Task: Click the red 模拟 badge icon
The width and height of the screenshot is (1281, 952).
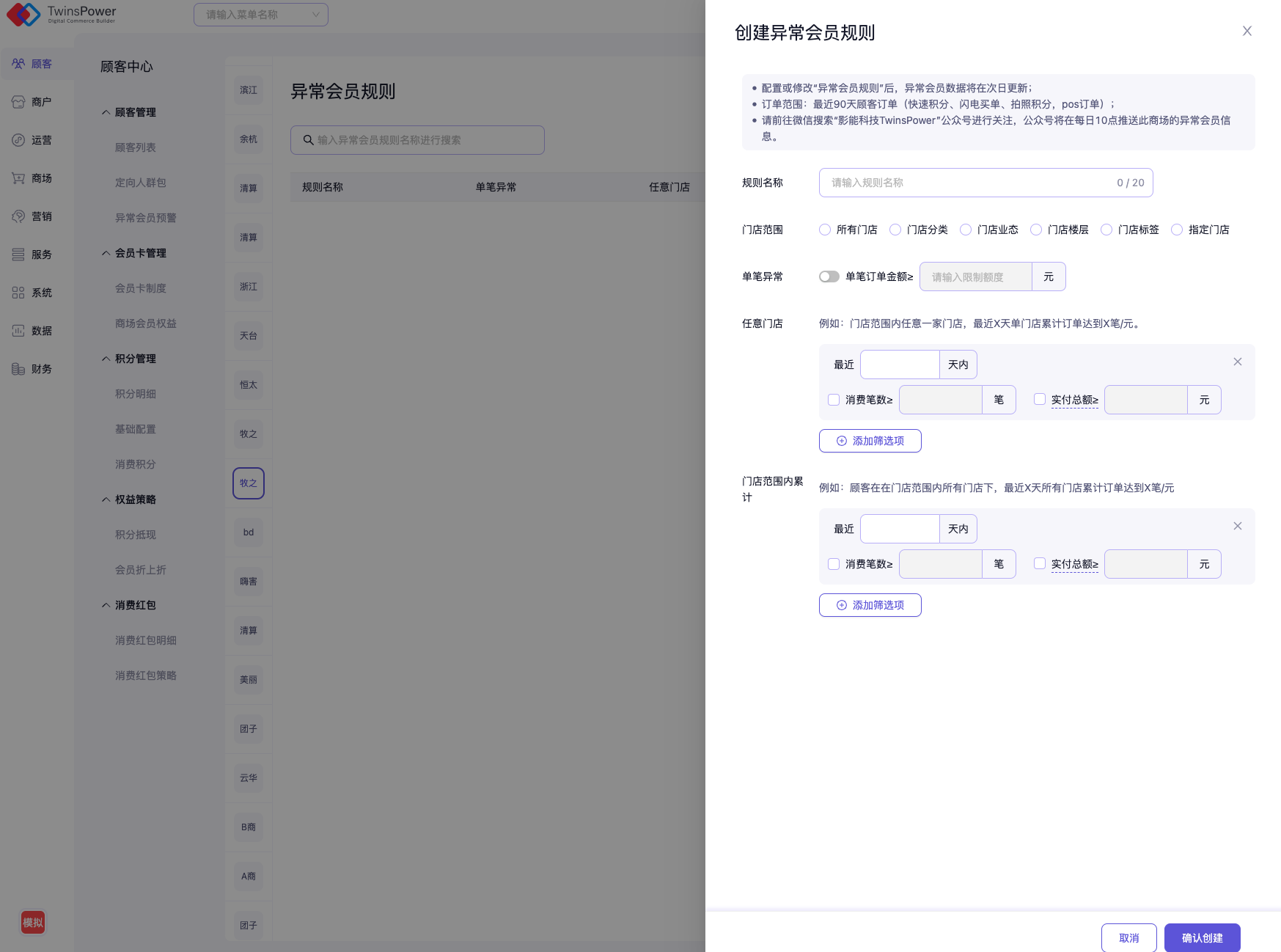Action: pos(33,922)
